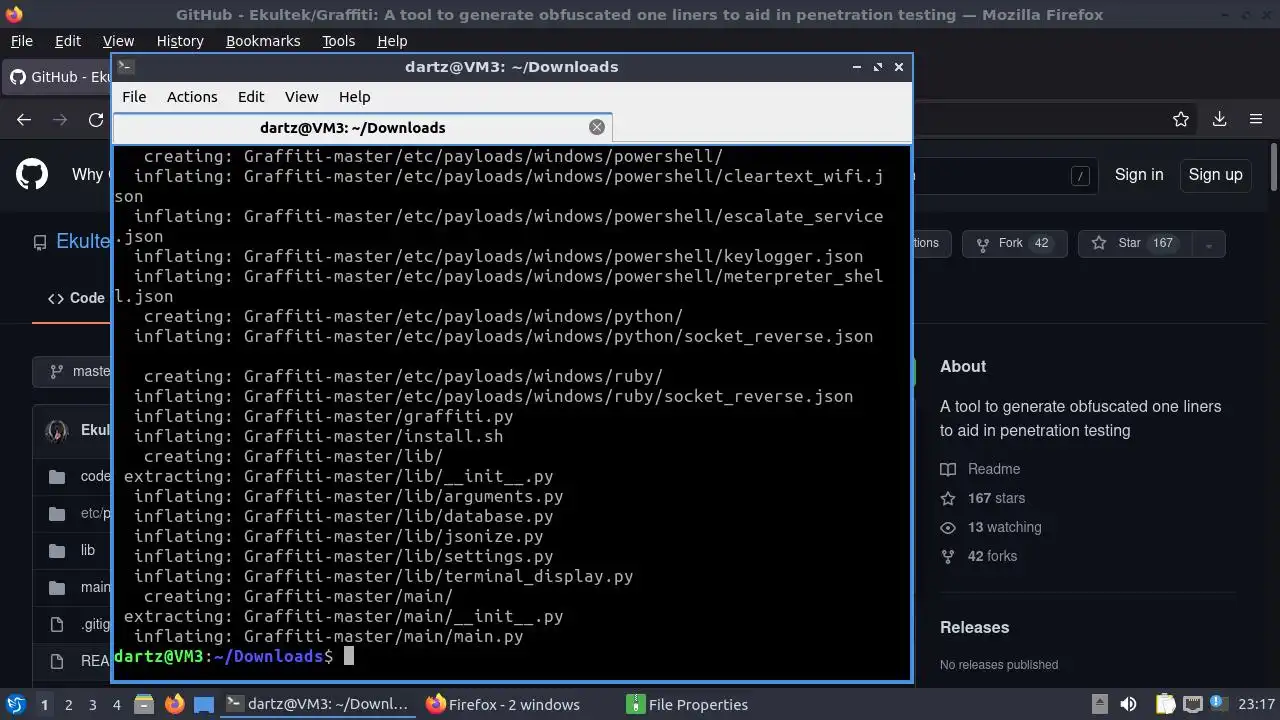Focus the dartz@VM3 terminal taskbar entry
This screenshot has width=1280, height=720.
point(319,705)
